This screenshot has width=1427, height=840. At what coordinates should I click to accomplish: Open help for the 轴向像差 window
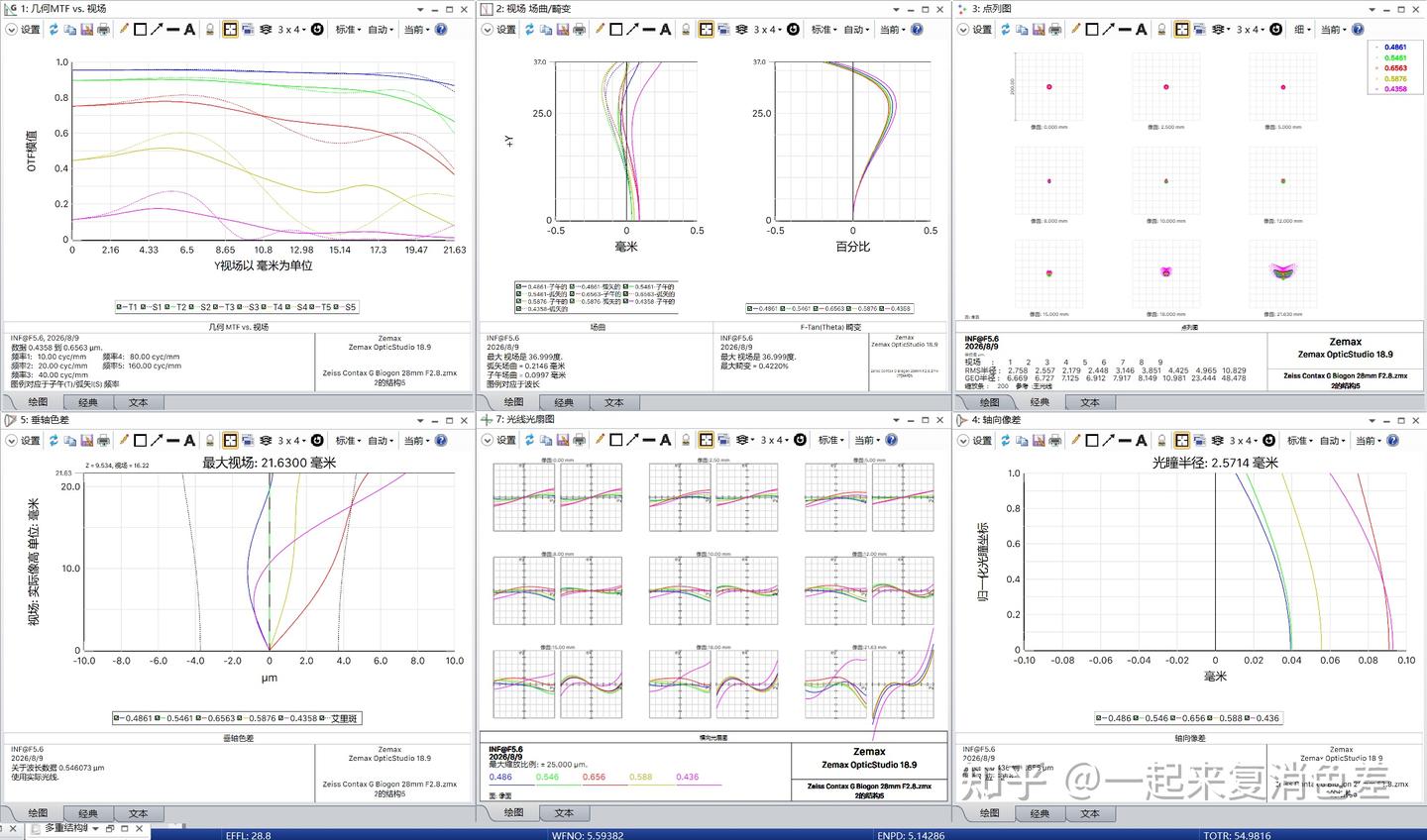click(x=1392, y=441)
